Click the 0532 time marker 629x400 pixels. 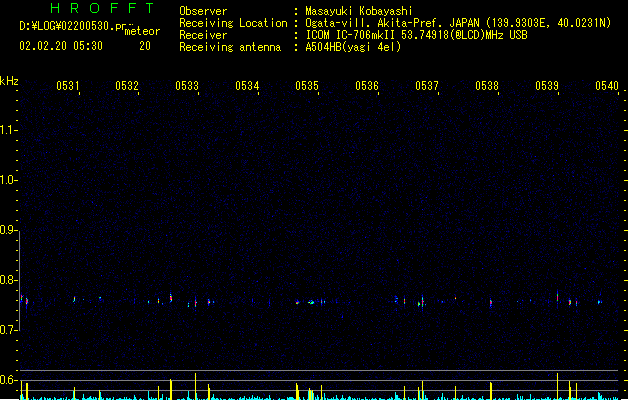click(127, 86)
